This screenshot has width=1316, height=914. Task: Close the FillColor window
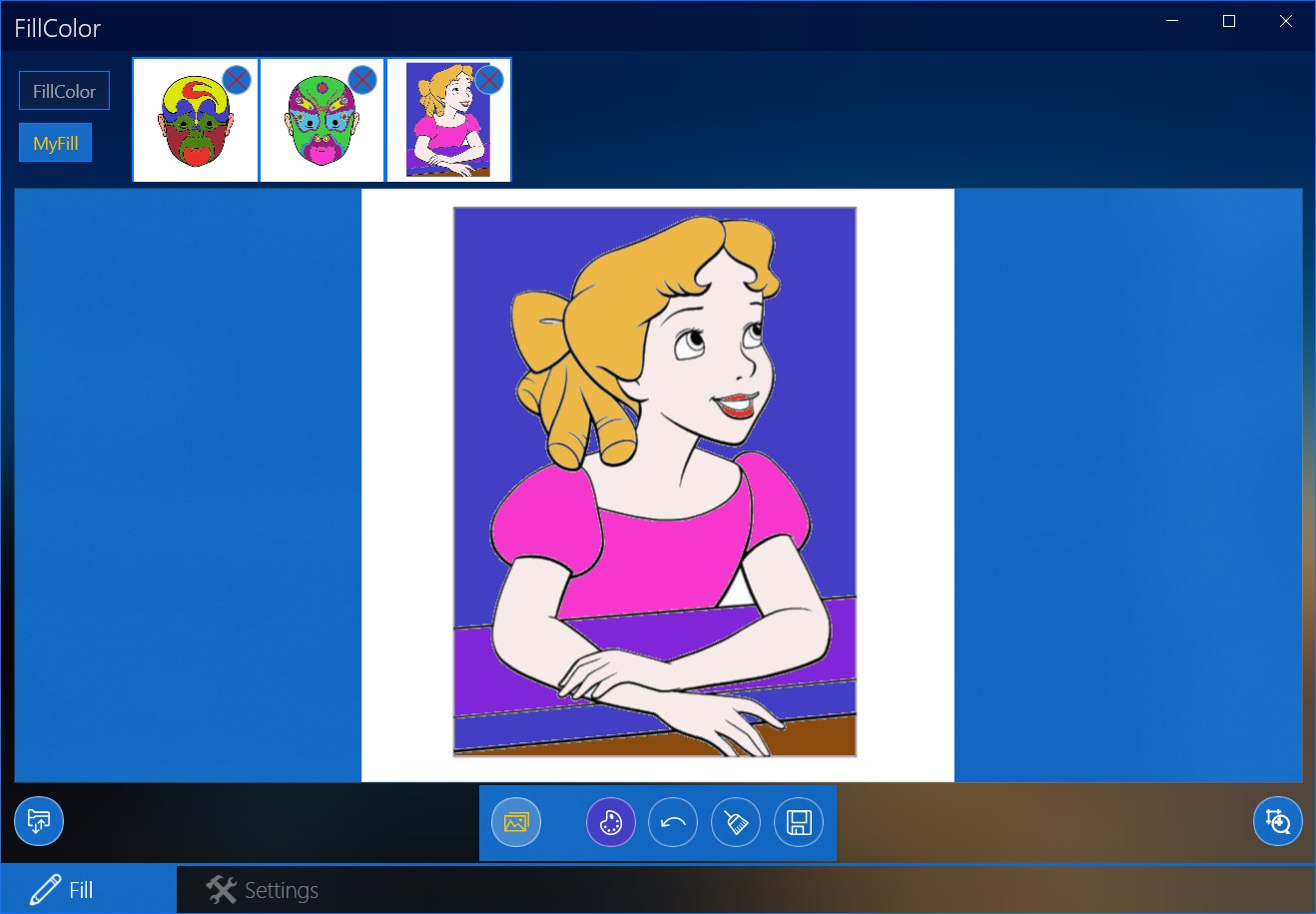point(1286,21)
